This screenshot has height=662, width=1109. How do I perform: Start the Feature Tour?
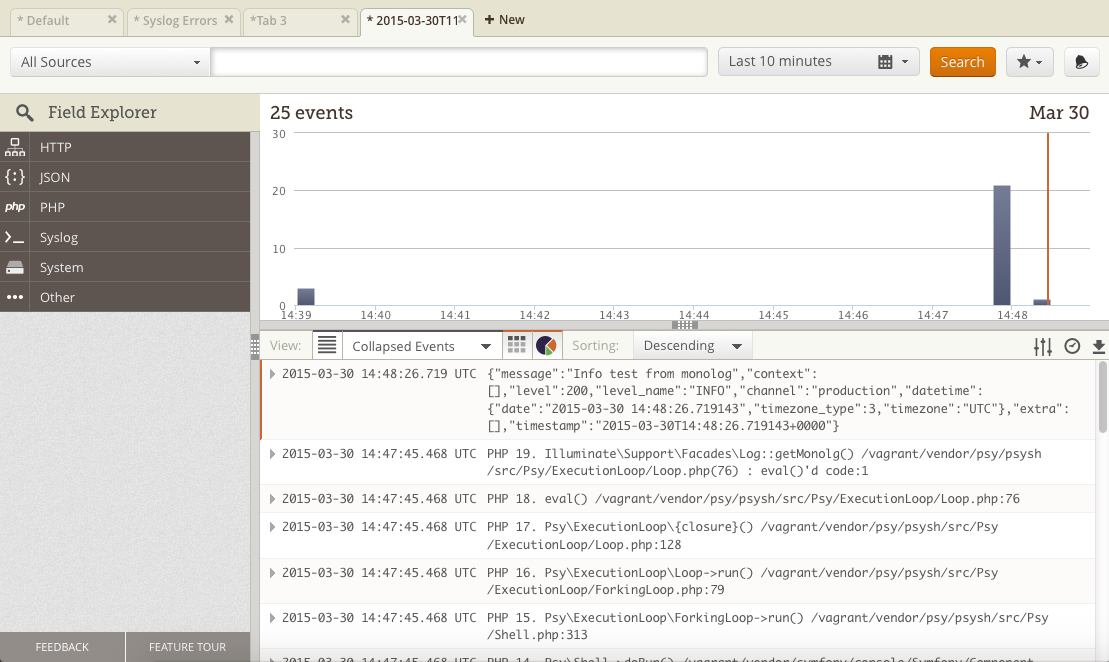coord(187,647)
